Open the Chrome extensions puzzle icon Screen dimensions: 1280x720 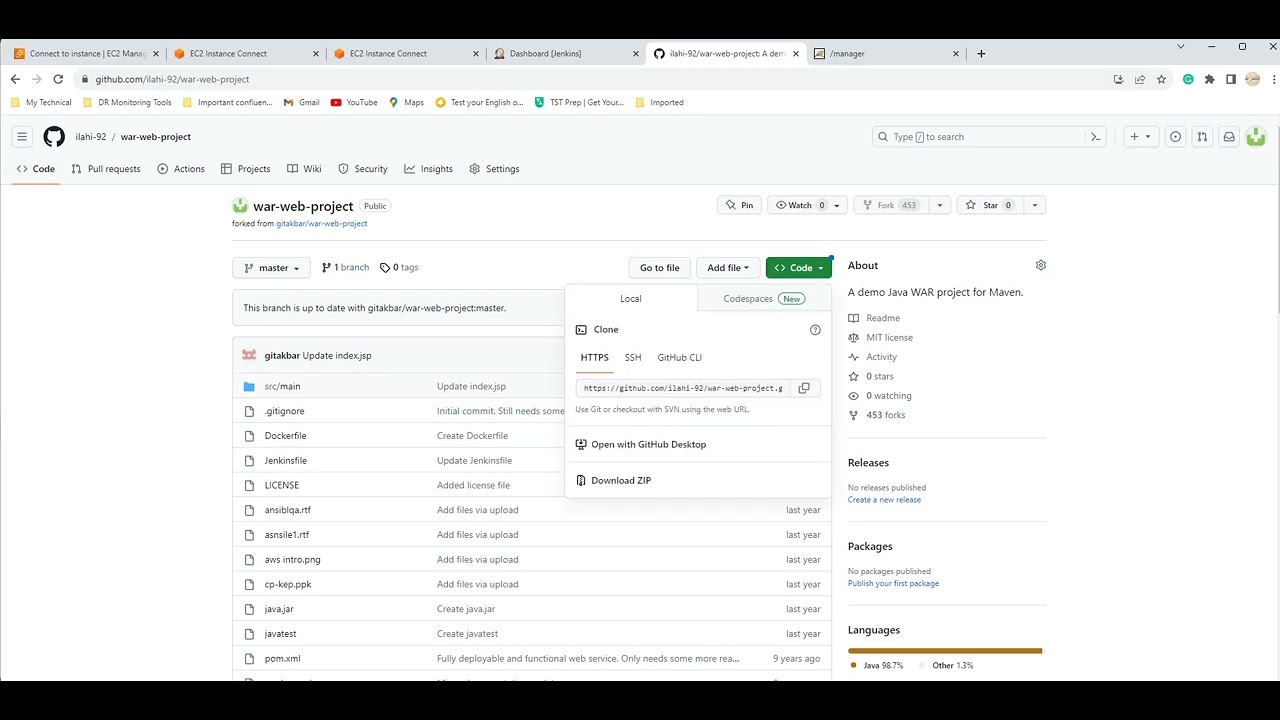tap(1210, 79)
